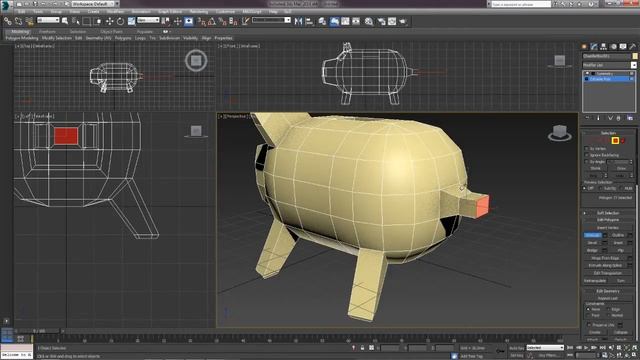
Task: Switch to the Utilities command panel tab
Action: (x=633, y=47)
